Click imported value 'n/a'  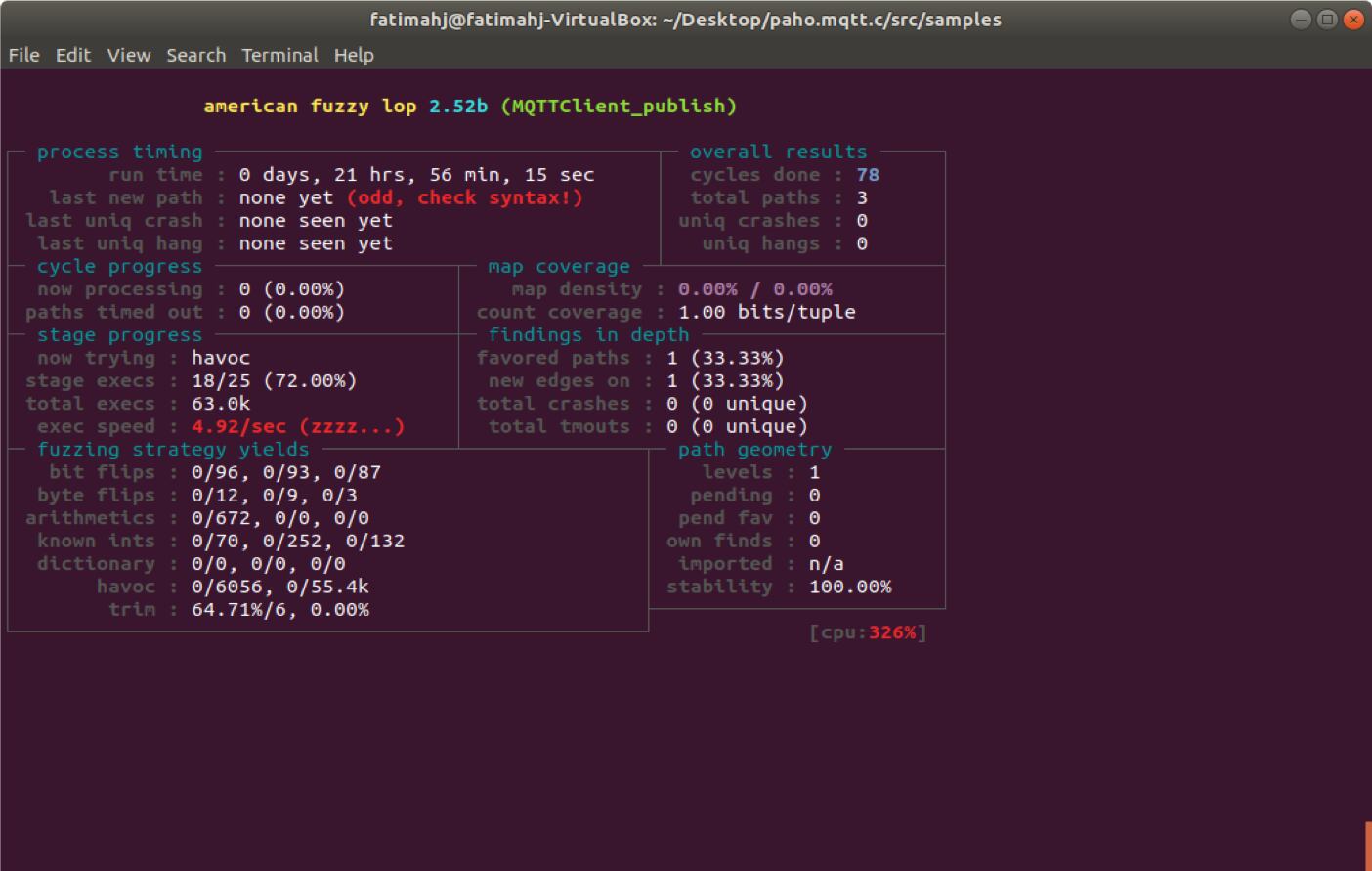[x=826, y=564]
